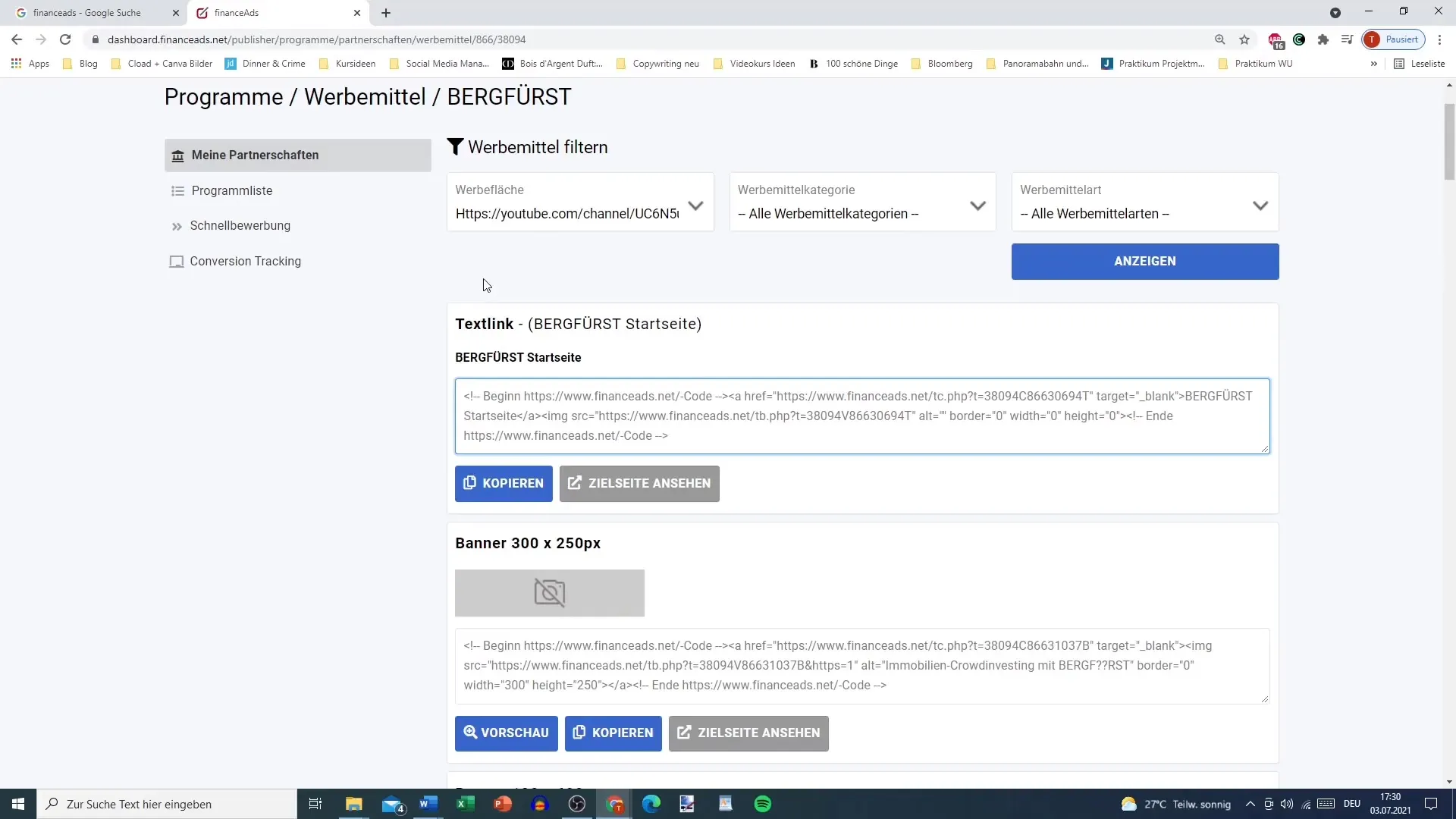The height and width of the screenshot is (819, 1456).
Task: Show more bookmarks with the chevron
Action: 1373,64
